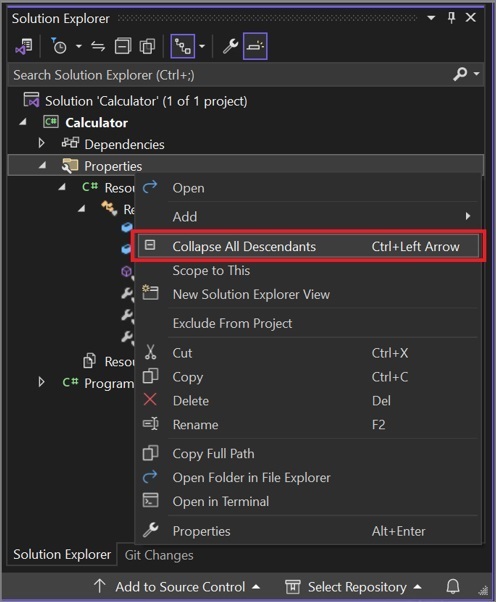This screenshot has width=496, height=602.
Task: Choose Collapse All Descendants menu entry
Action: click(x=308, y=246)
